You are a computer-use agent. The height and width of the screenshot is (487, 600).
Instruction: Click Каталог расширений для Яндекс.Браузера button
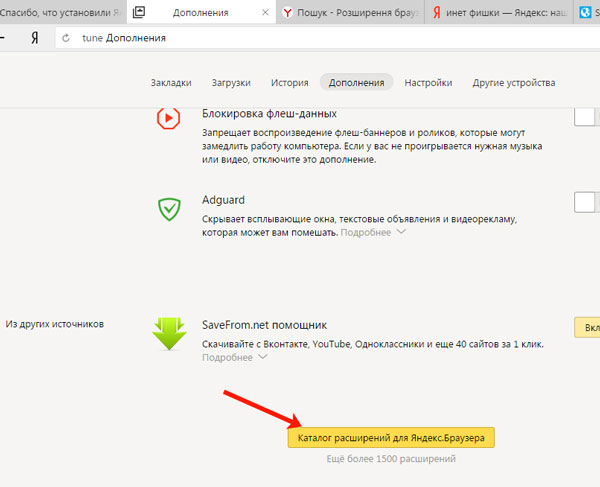390,438
